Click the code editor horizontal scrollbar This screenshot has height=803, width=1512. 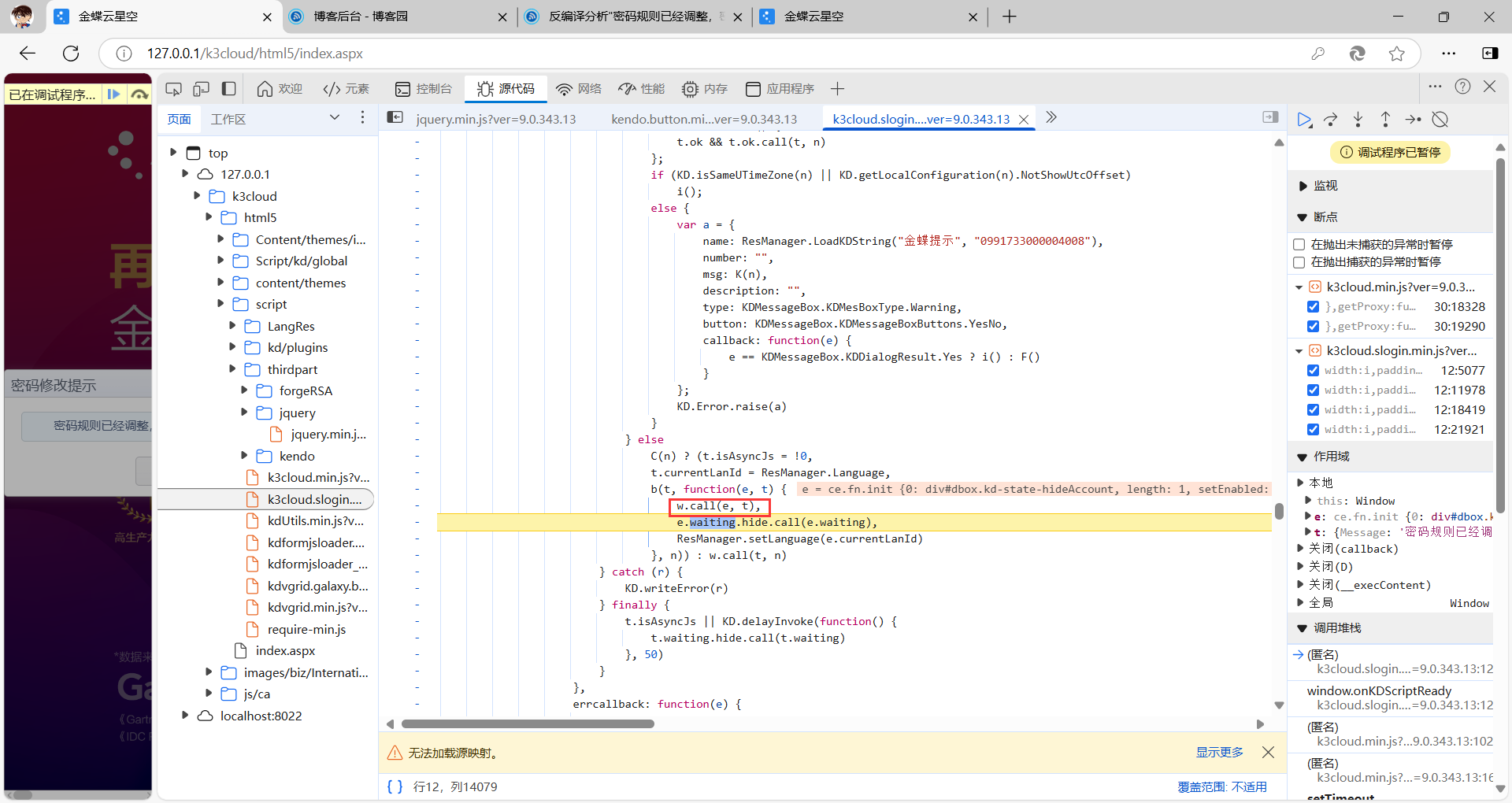pos(528,724)
